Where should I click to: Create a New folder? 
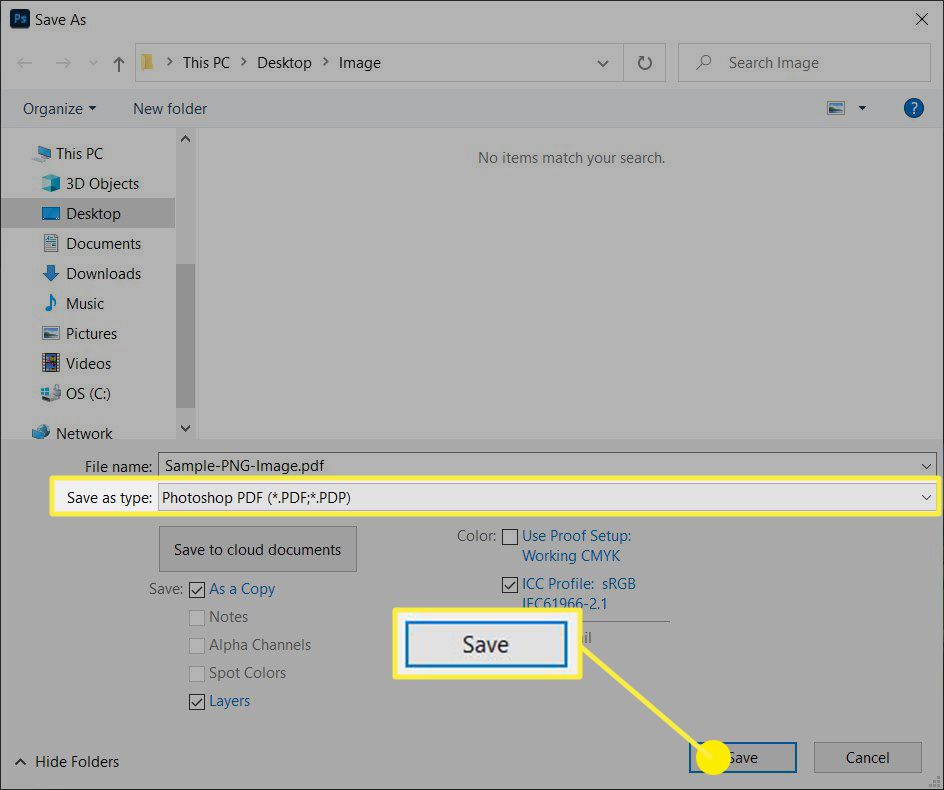pos(170,109)
